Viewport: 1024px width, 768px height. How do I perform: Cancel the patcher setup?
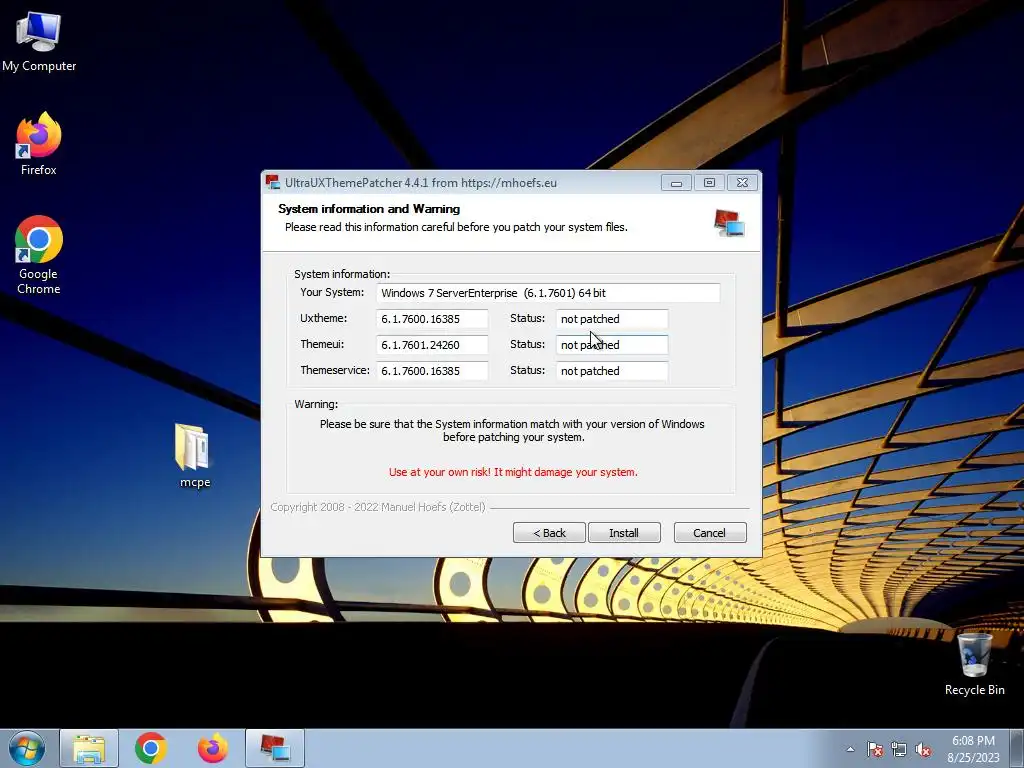pos(710,533)
